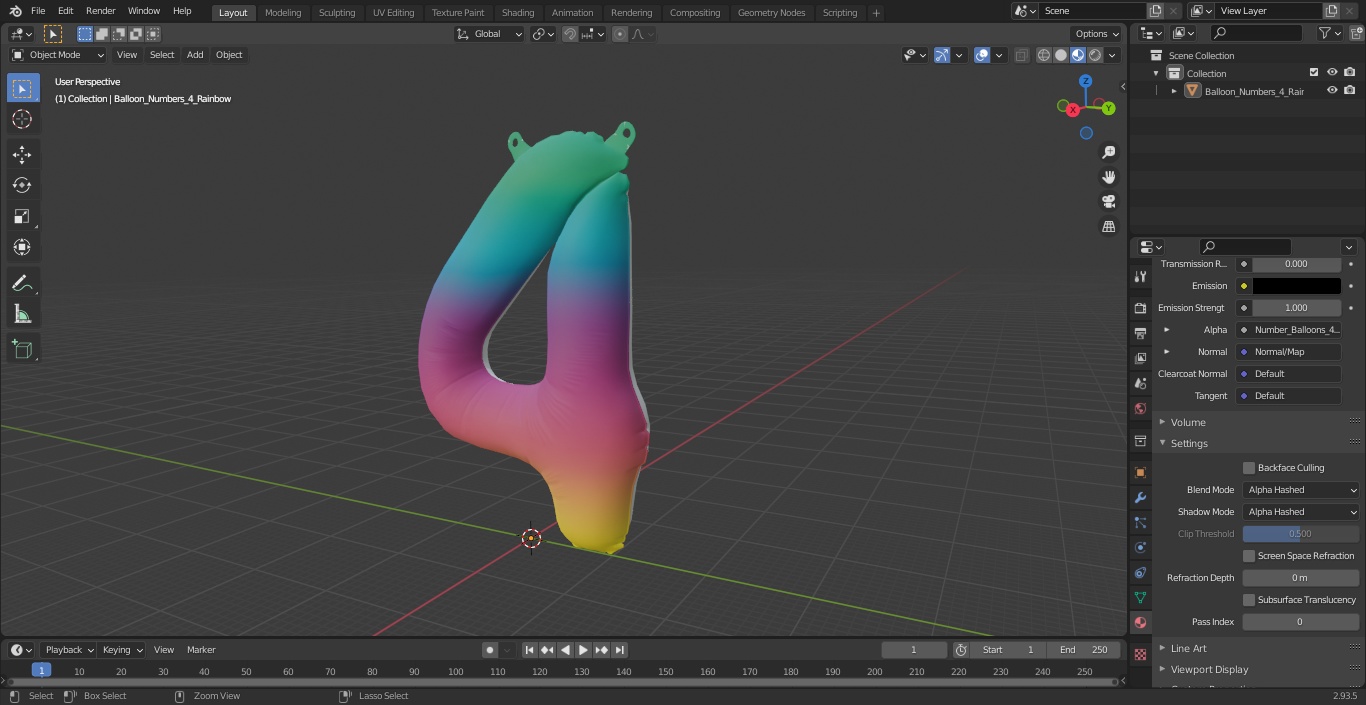Open the Render menu
The height and width of the screenshot is (705, 1366).
coord(100,11)
